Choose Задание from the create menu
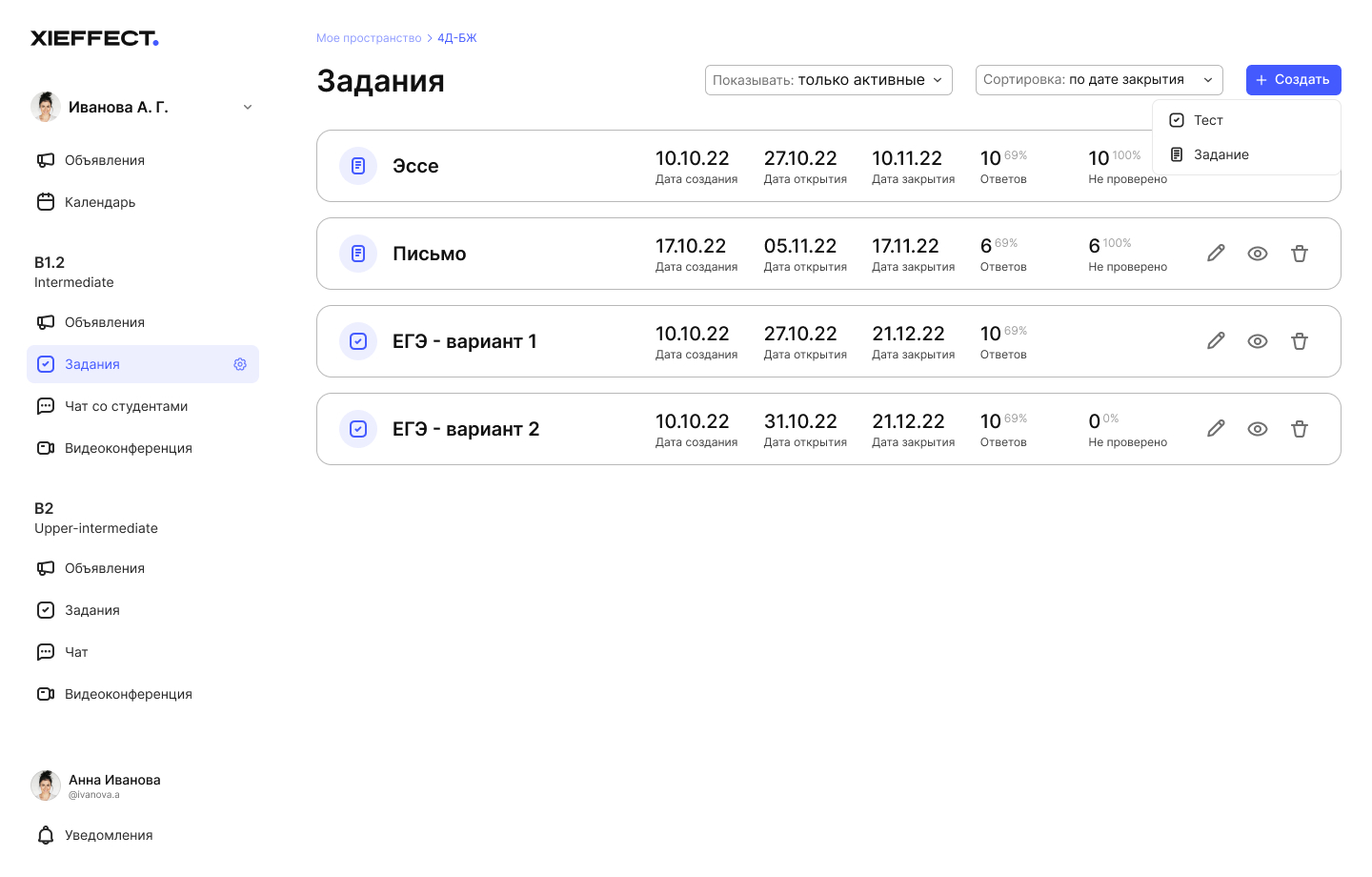 [x=1246, y=154]
